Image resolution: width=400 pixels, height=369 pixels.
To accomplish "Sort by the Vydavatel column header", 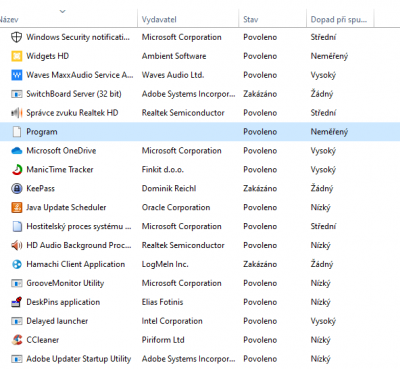I will 159,20.
